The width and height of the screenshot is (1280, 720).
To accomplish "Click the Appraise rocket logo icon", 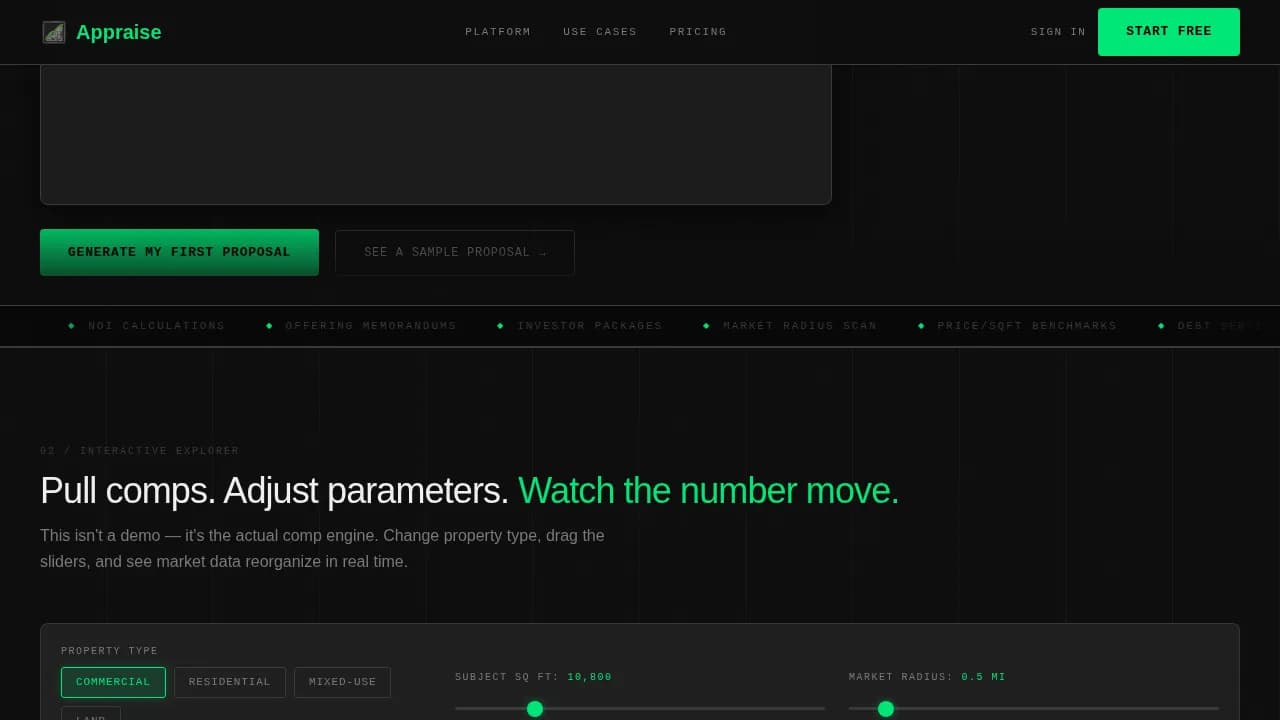I will pyautogui.click(x=54, y=32).
